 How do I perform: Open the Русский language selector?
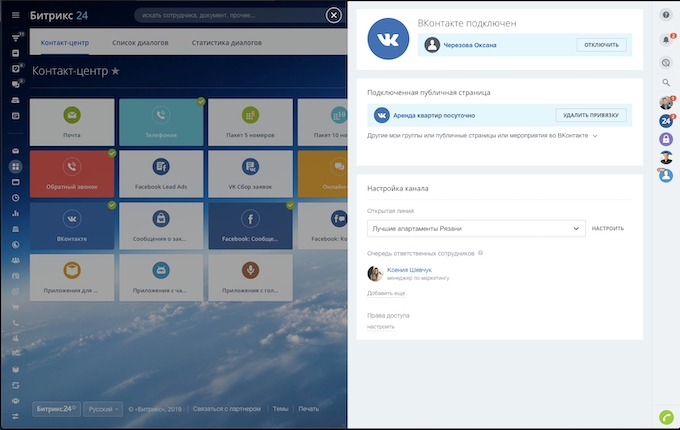[104, 409]
